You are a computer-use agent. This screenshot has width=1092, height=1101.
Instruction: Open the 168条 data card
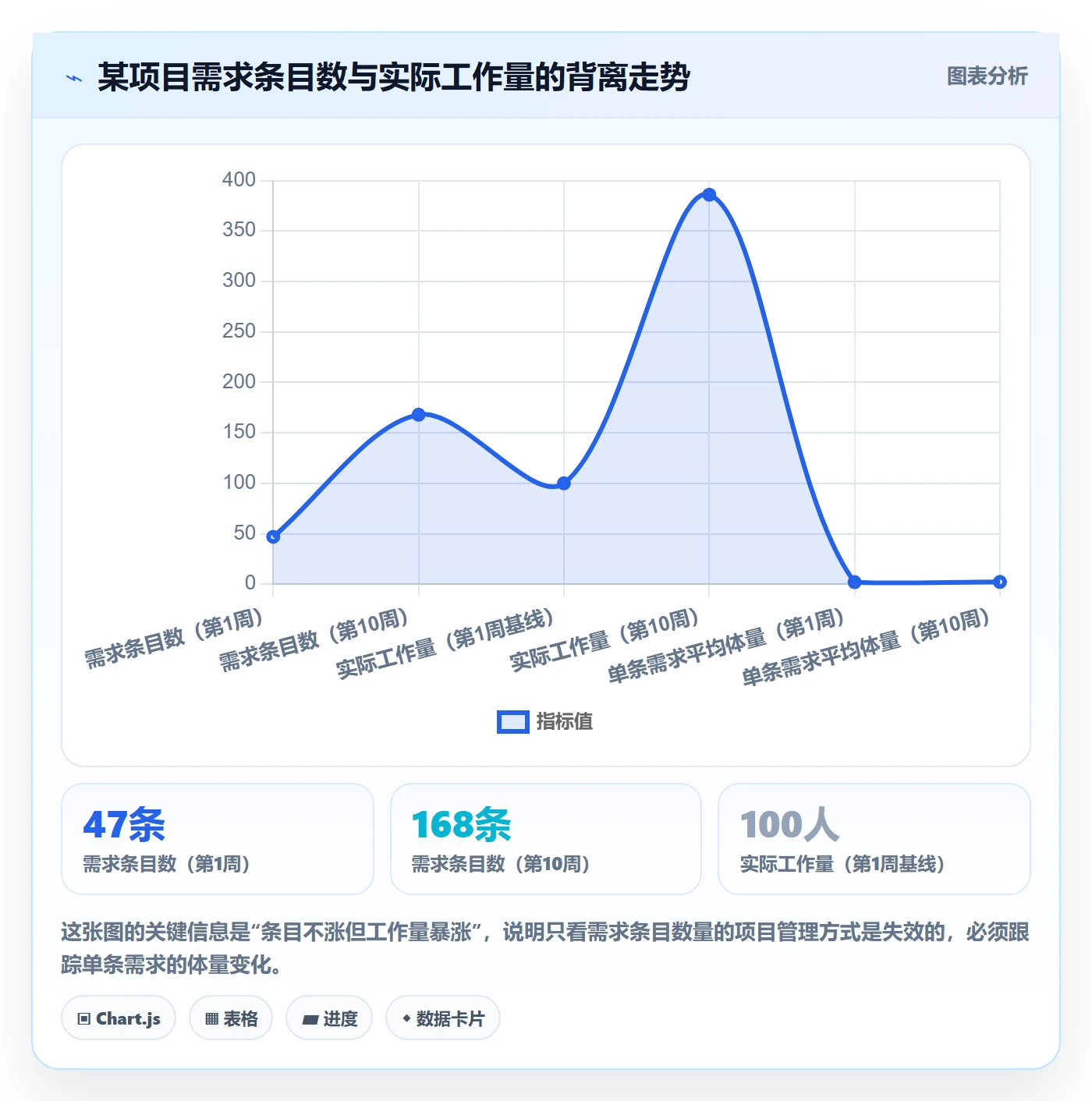[546, 839]
